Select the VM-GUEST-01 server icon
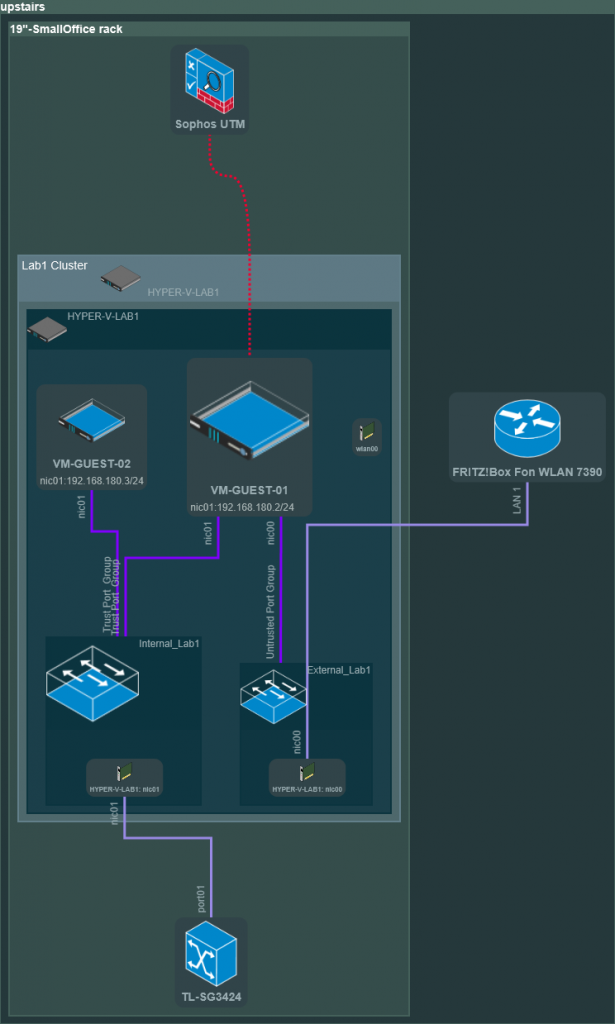This screenshot has height=1024, width=615. 249,421
